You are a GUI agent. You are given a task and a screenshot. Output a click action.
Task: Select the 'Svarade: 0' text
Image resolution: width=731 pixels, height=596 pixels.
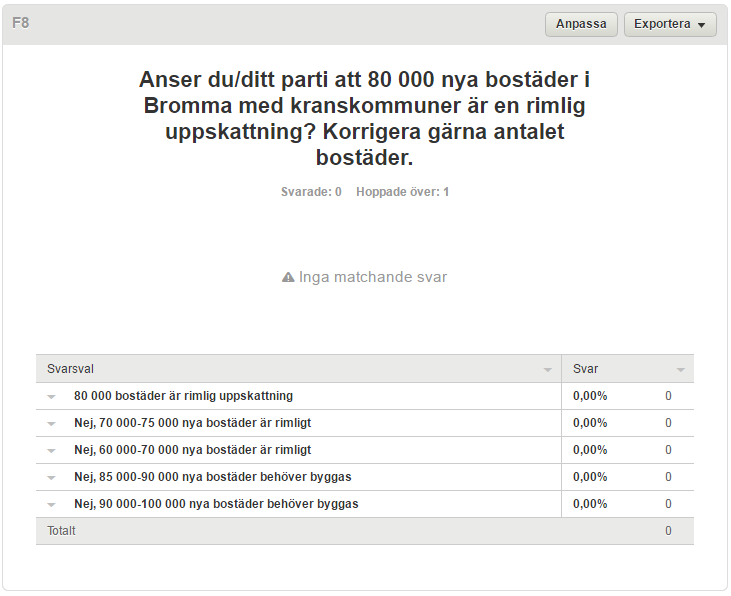pyautogui.click(x=311, y=192)
